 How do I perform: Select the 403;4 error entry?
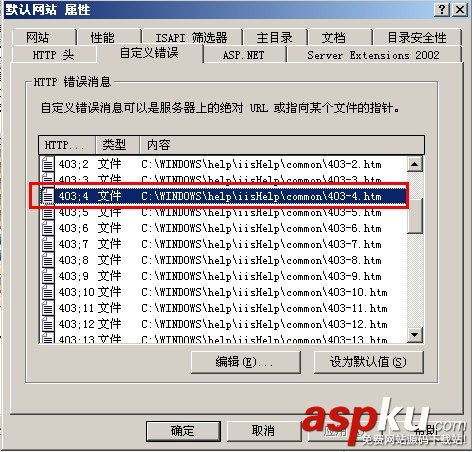tap(223, 196)
